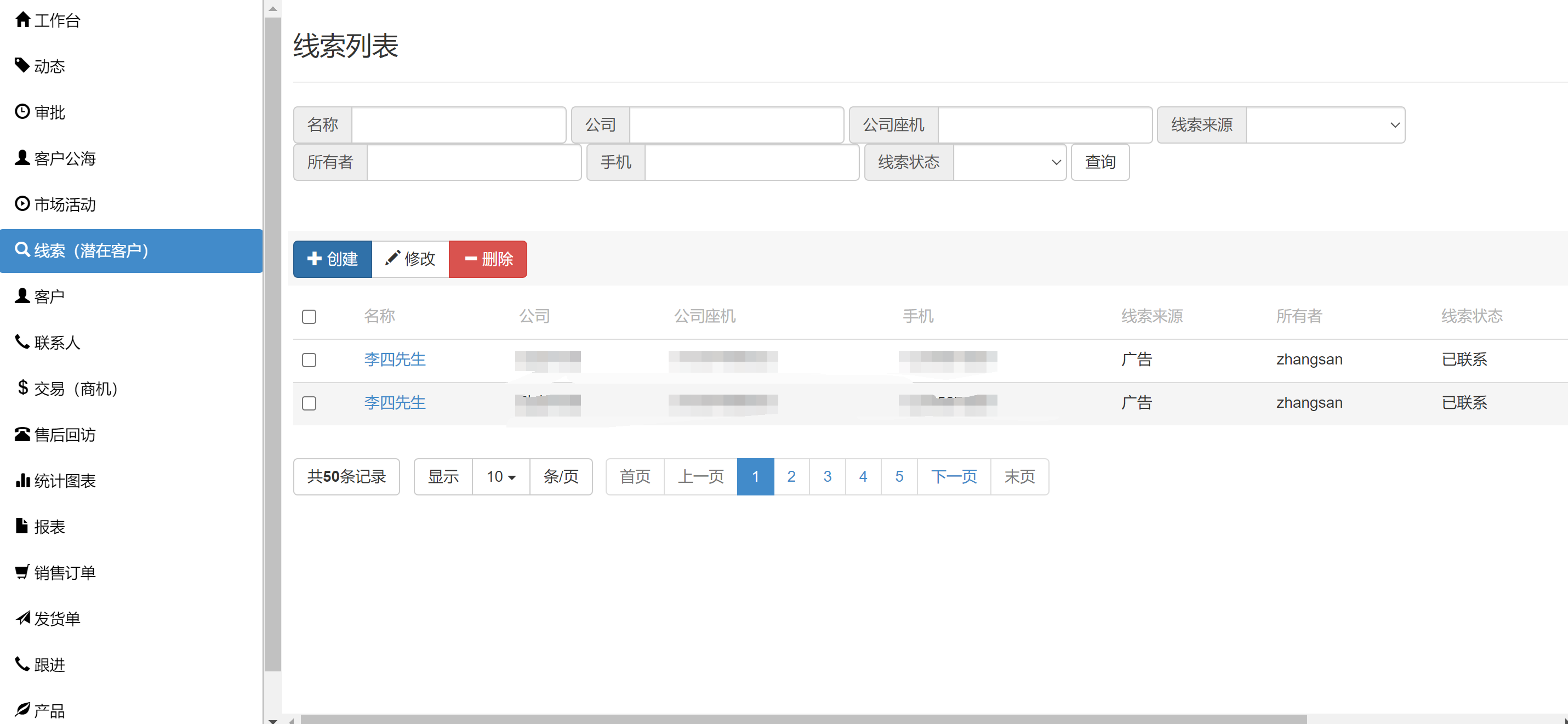Click 下一页 next page button

click(954, 477)
